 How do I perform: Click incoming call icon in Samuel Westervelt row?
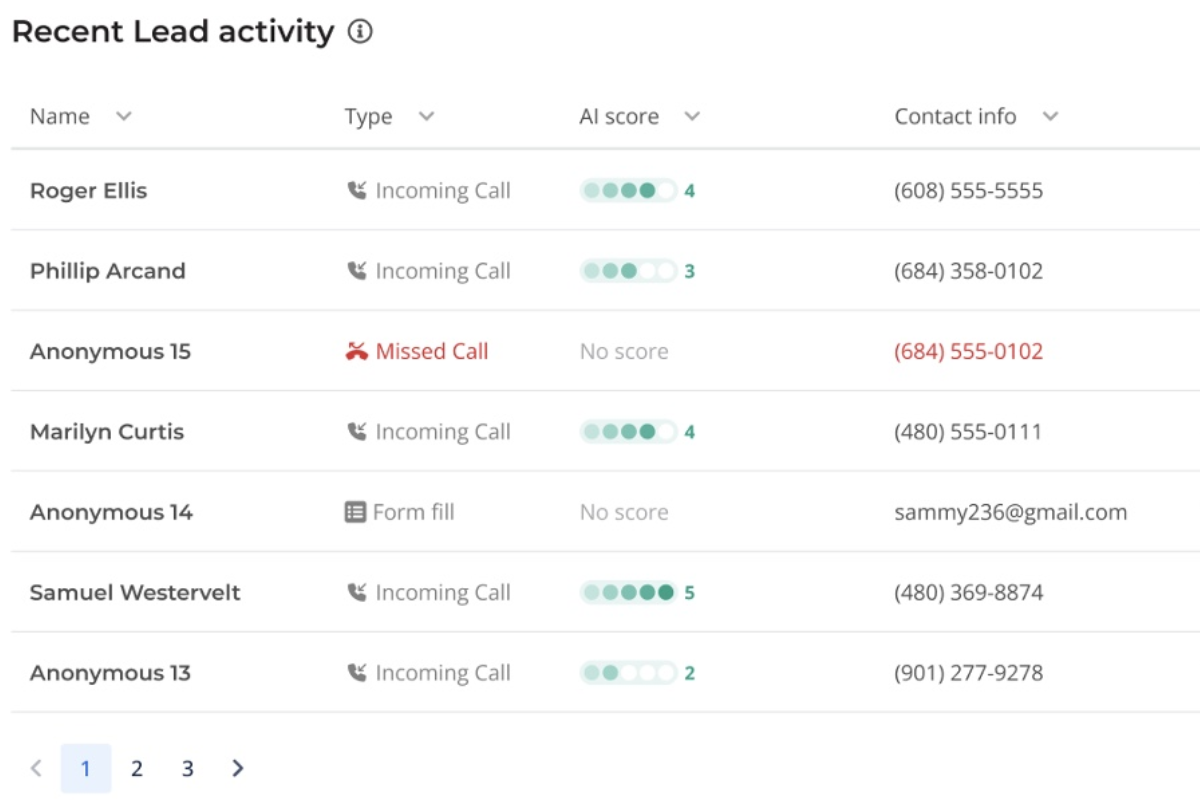point(356,593)
